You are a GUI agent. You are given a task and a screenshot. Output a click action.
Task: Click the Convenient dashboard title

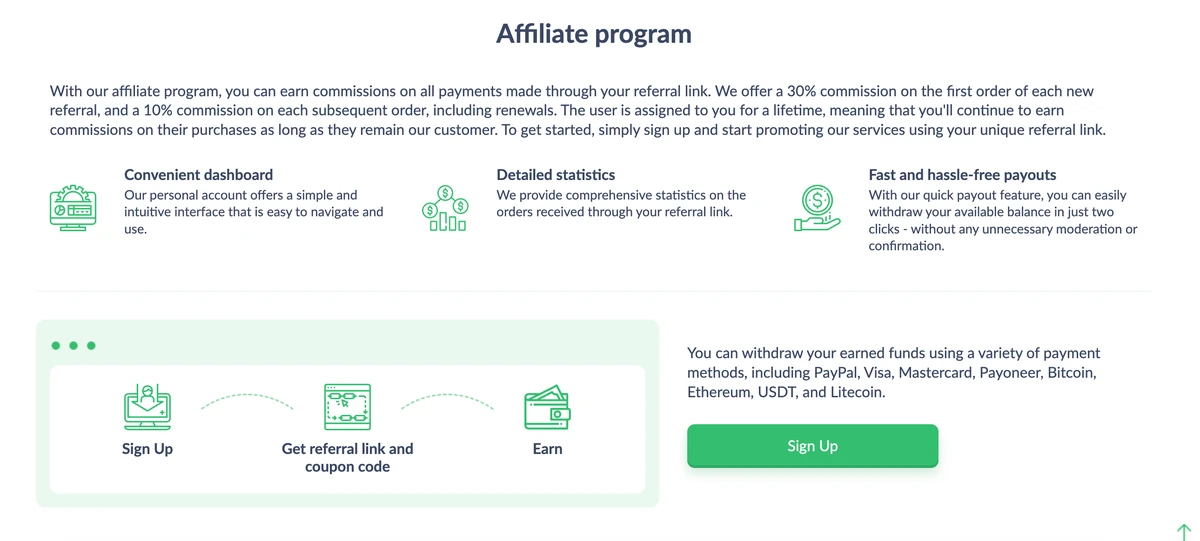pyautogui.click(x=198, y=175)
